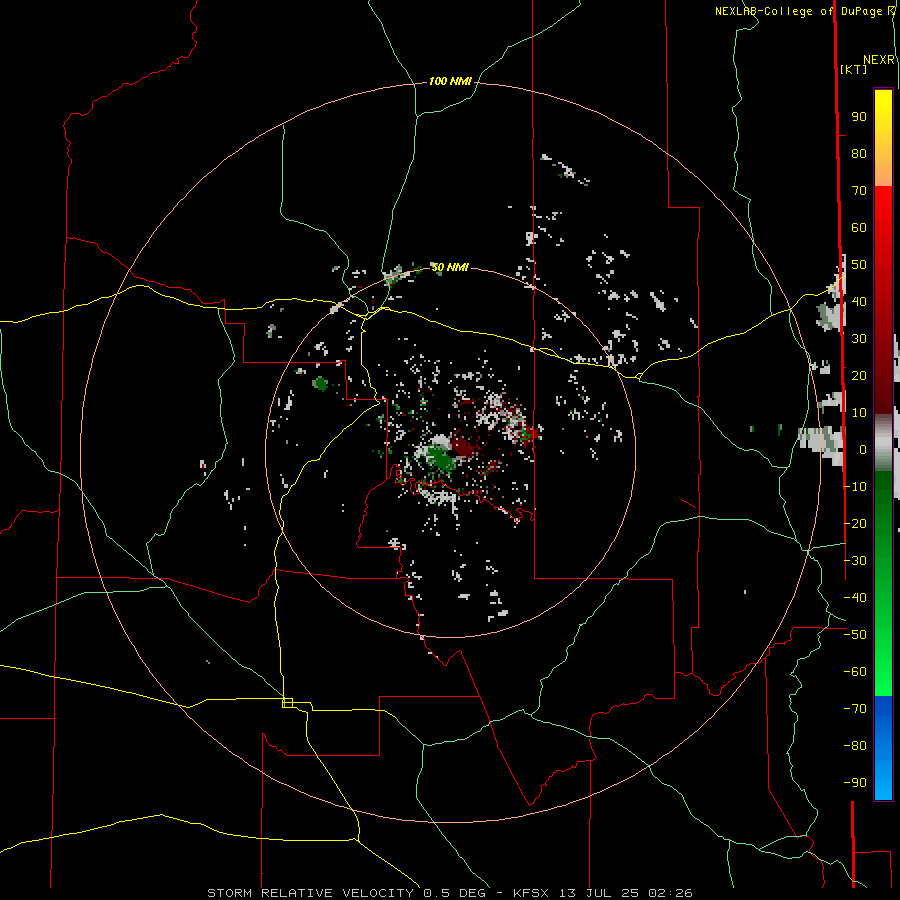The width and height of the screenshot is (900, 900).
Task: Select the -20 scale value
Action: coord(855,524)
